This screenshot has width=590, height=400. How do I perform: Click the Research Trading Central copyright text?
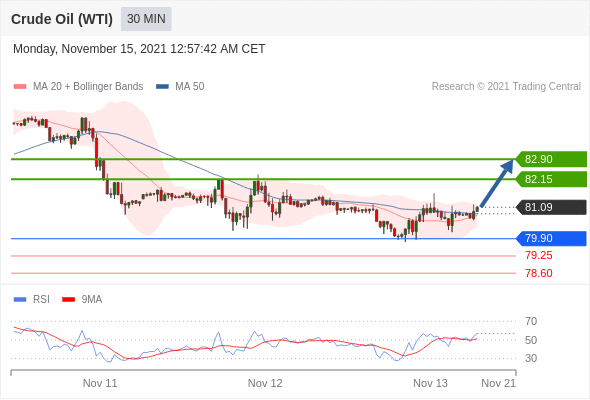pos(506,87)
